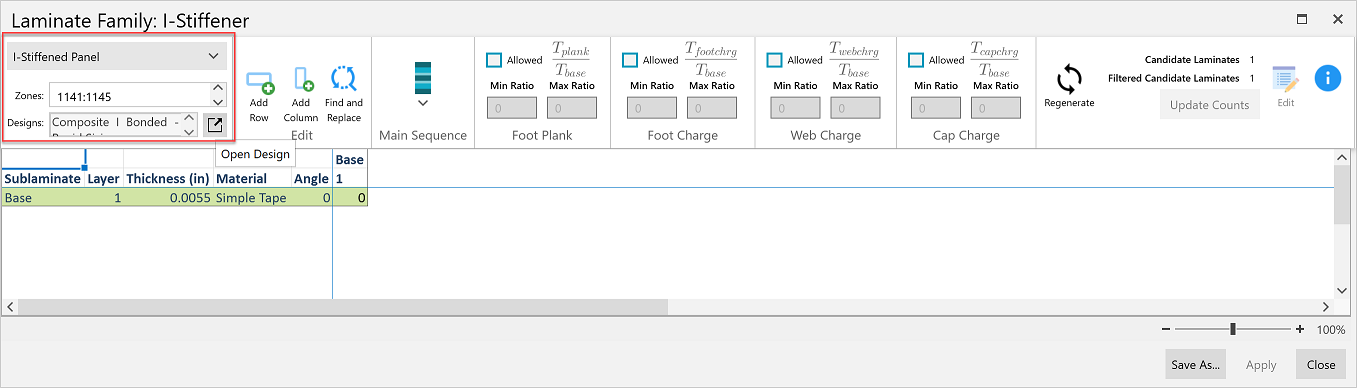
Task: Click zoom in plus button
Action: [x=1300, y=329]
